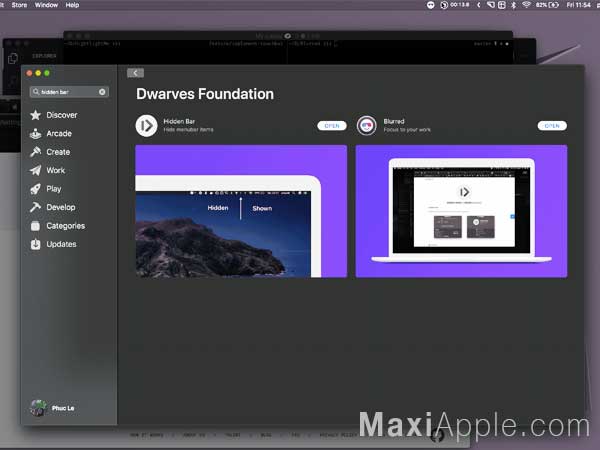Click the Categories icon
The image size is (600, 450).
[36, 226]
